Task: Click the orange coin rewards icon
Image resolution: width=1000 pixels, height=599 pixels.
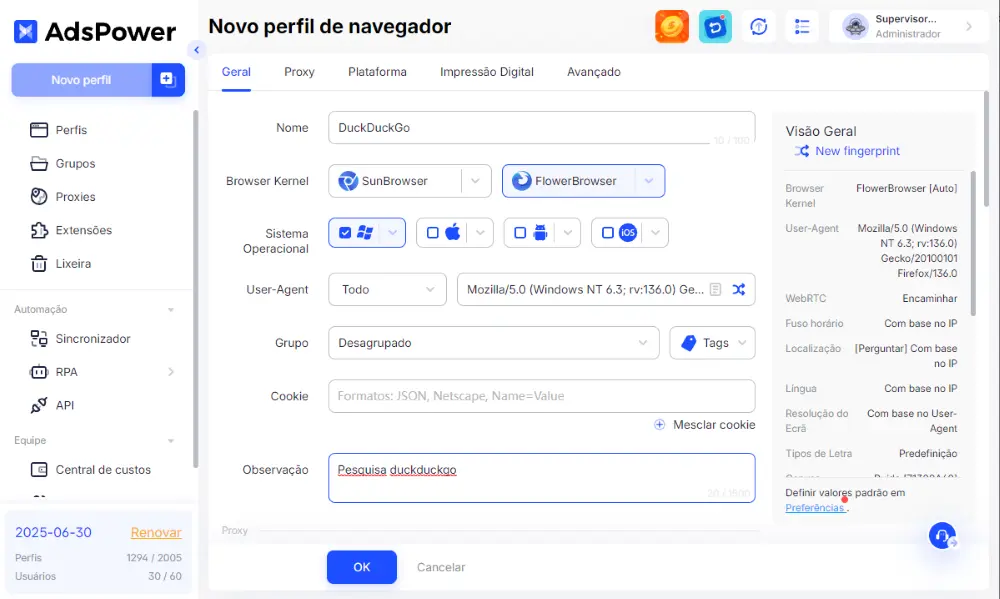Action: (672, 27)
